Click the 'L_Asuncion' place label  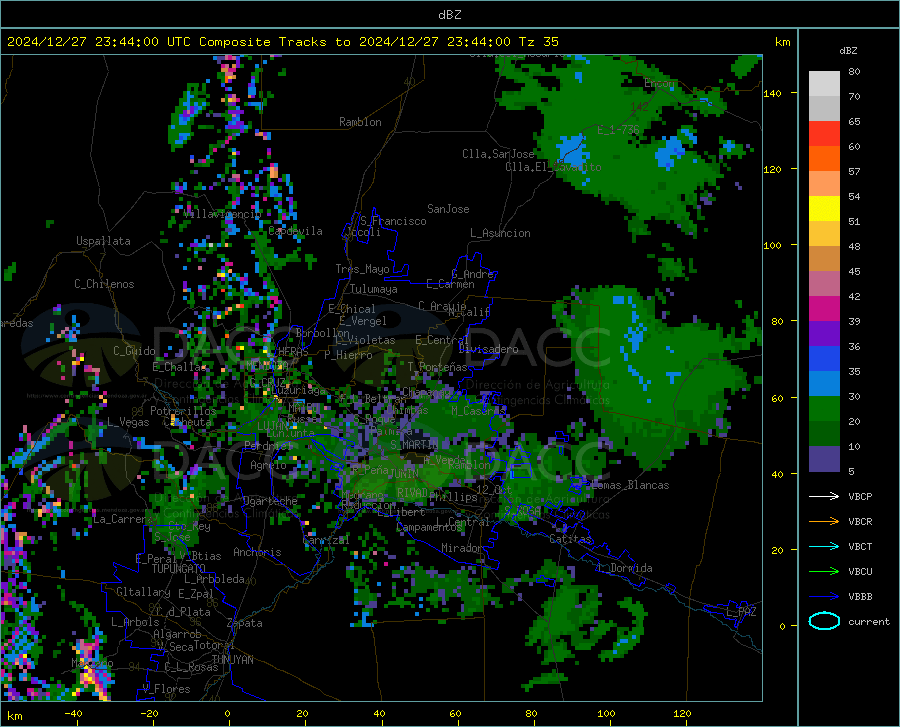tap(500, 233)
